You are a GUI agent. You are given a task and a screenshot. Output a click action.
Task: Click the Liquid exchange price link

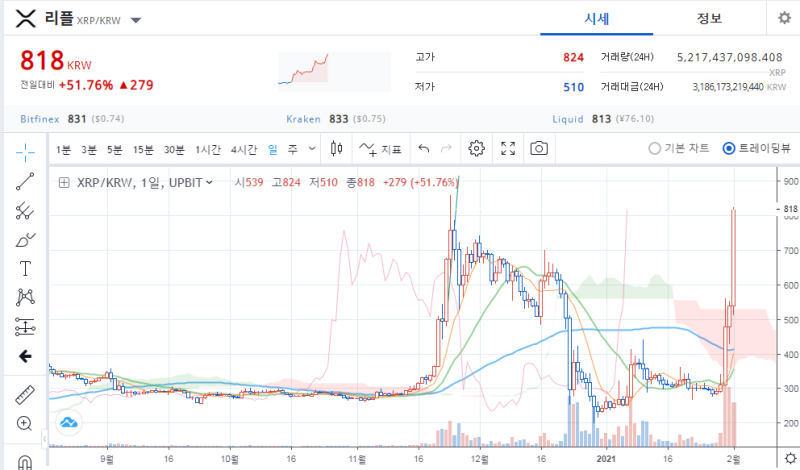point(603,119)
